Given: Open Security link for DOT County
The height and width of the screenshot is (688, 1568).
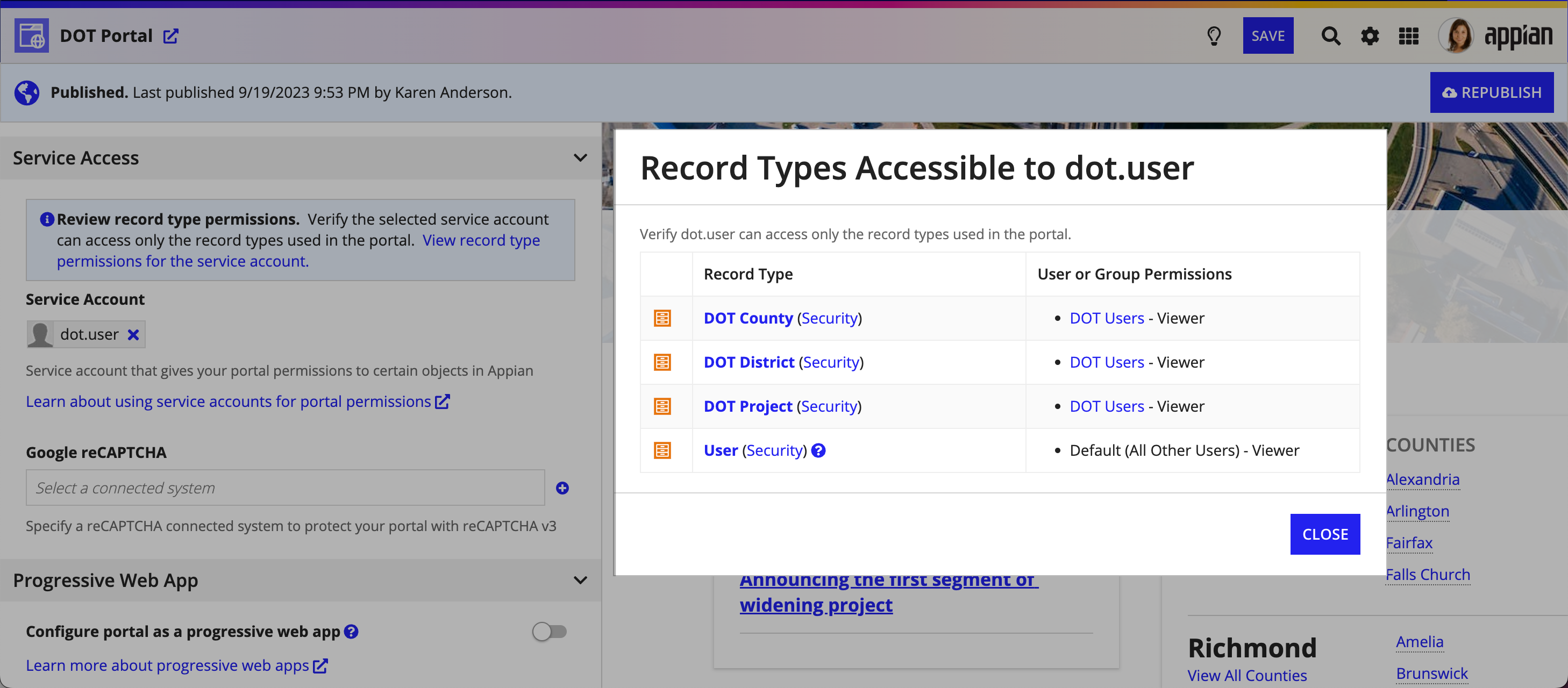Looking at the screenshot, I should click(x=829, y=318).
